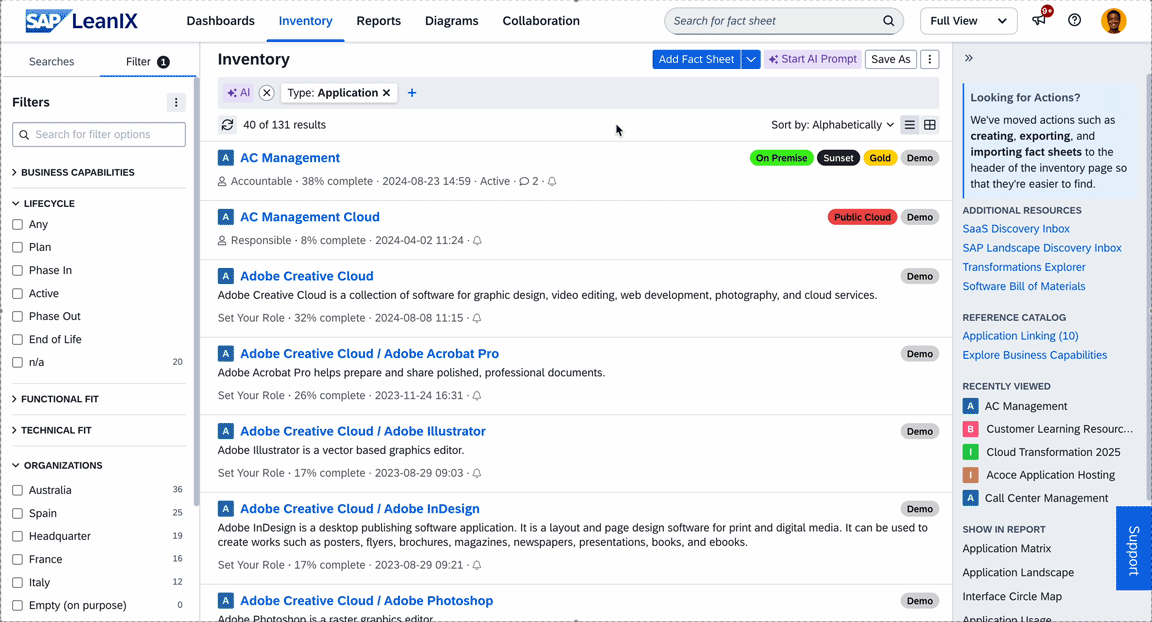Click the Search for filter options field

click(99, 134)
